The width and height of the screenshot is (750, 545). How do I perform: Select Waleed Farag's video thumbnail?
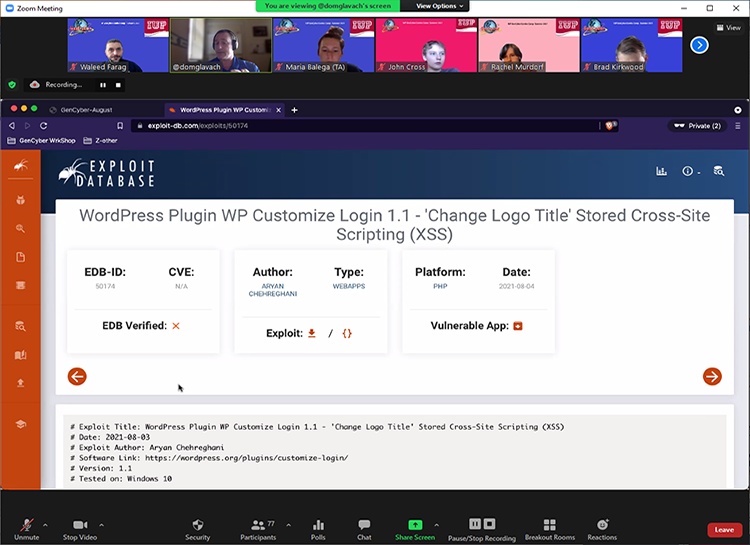pos(118,45)
